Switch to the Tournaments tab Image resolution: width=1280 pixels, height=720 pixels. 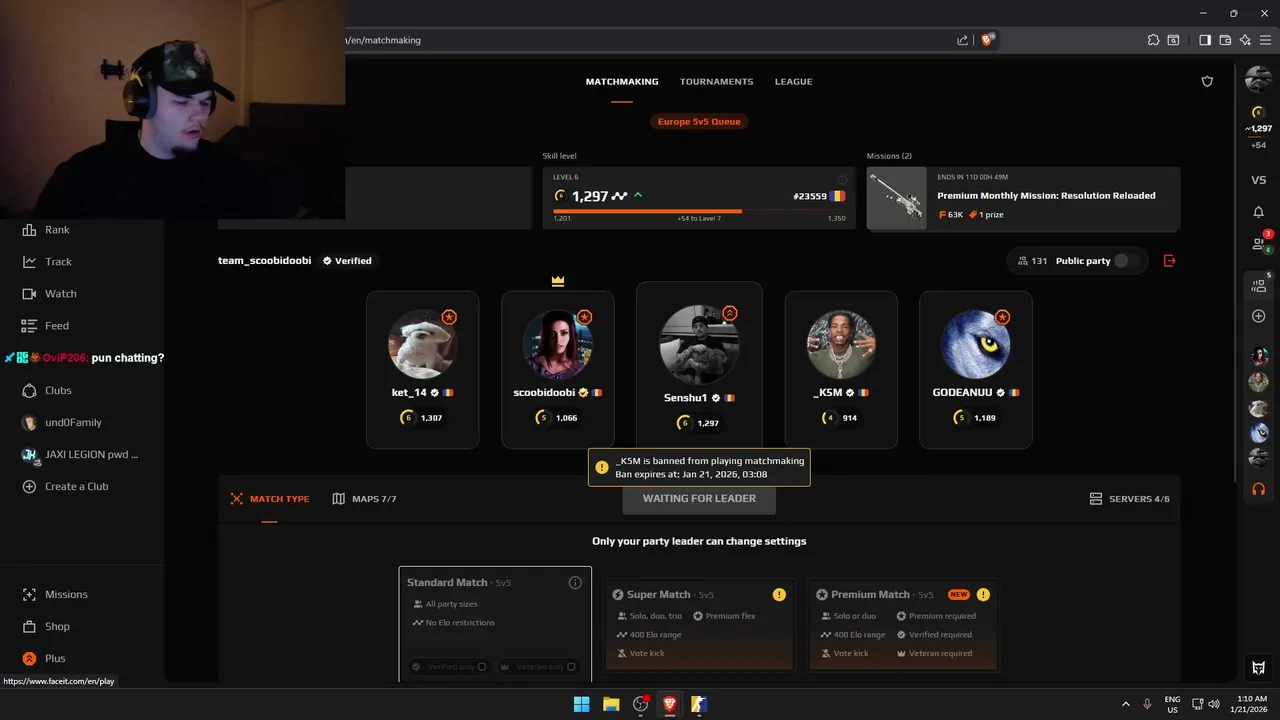[716, 82]
